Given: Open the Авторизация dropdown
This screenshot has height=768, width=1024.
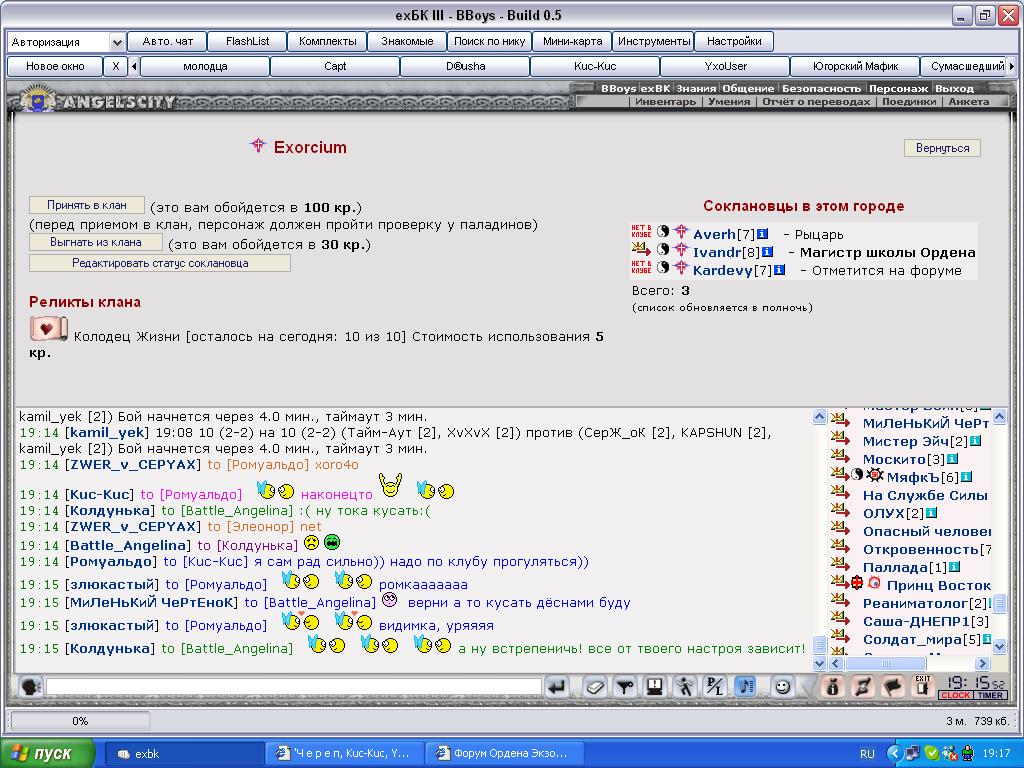Looking at the screenshot, I should coord(117,42).
